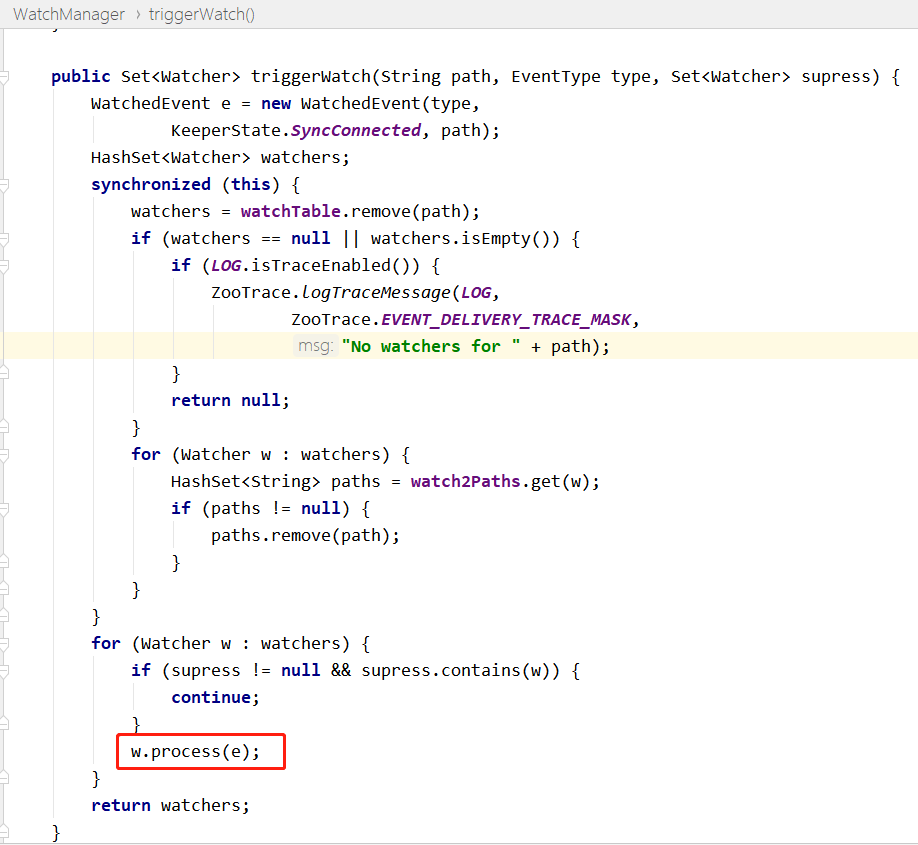Click the watch2Paths field reference
Image resolution: width=918 pixels, height=845 pixels.
point(466,481)
